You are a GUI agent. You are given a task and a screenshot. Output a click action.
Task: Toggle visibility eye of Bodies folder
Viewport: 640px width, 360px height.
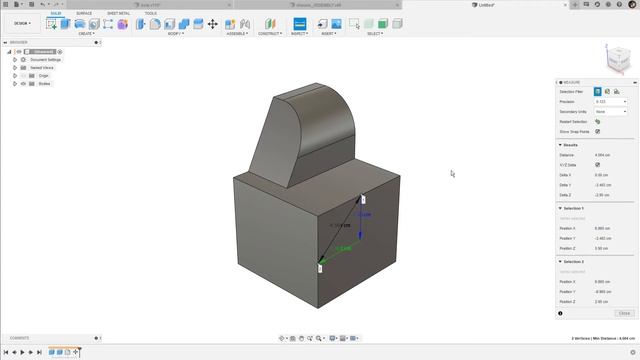[23, 84]
